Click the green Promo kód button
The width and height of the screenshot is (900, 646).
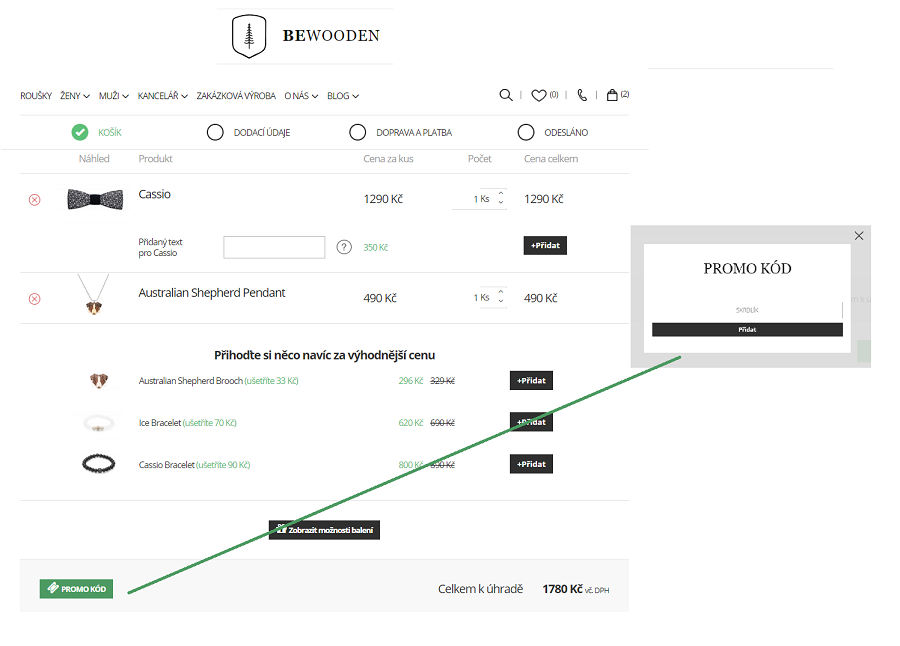(x=76, y=589)
